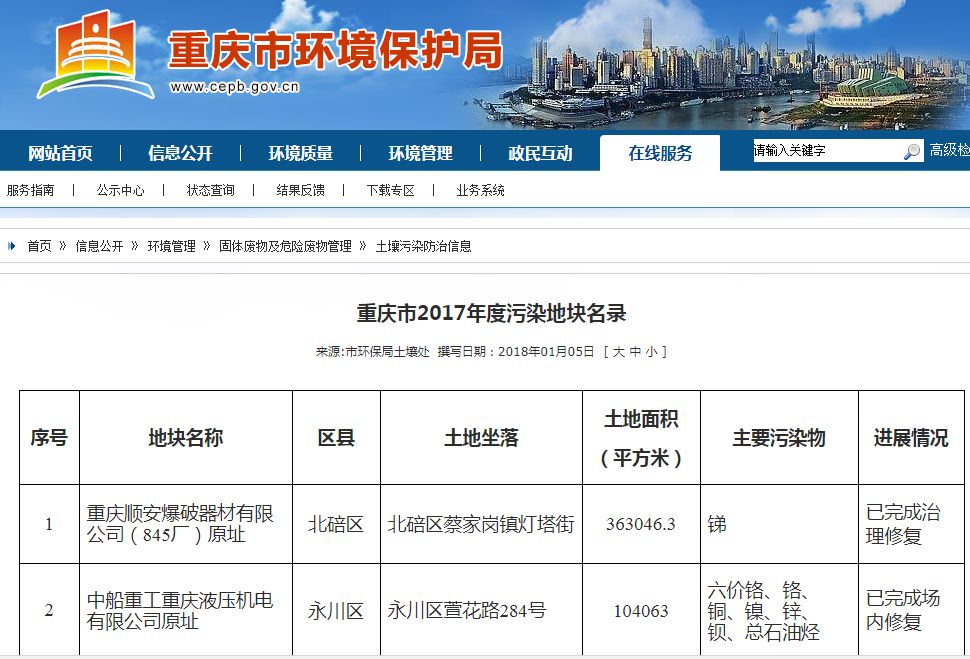Open the 下载专区 submenu link
This screenshot has height=659, width=970.
(390, 190)
